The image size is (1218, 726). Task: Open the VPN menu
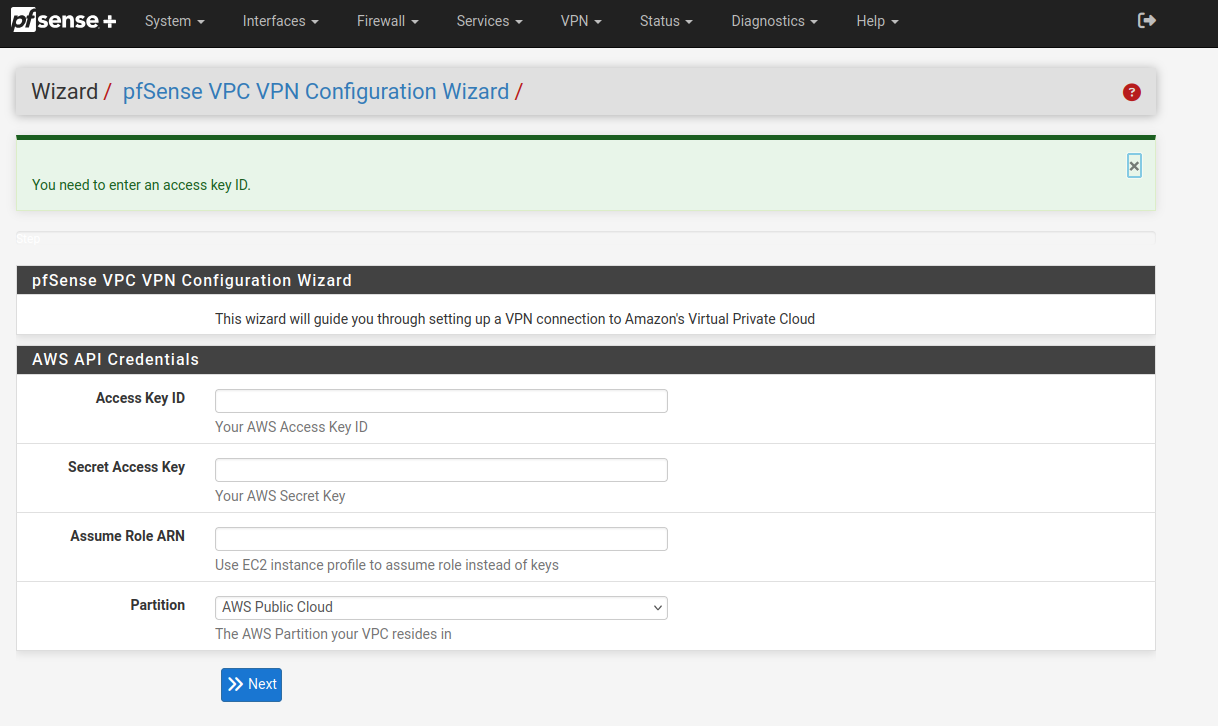click(581, 21)
